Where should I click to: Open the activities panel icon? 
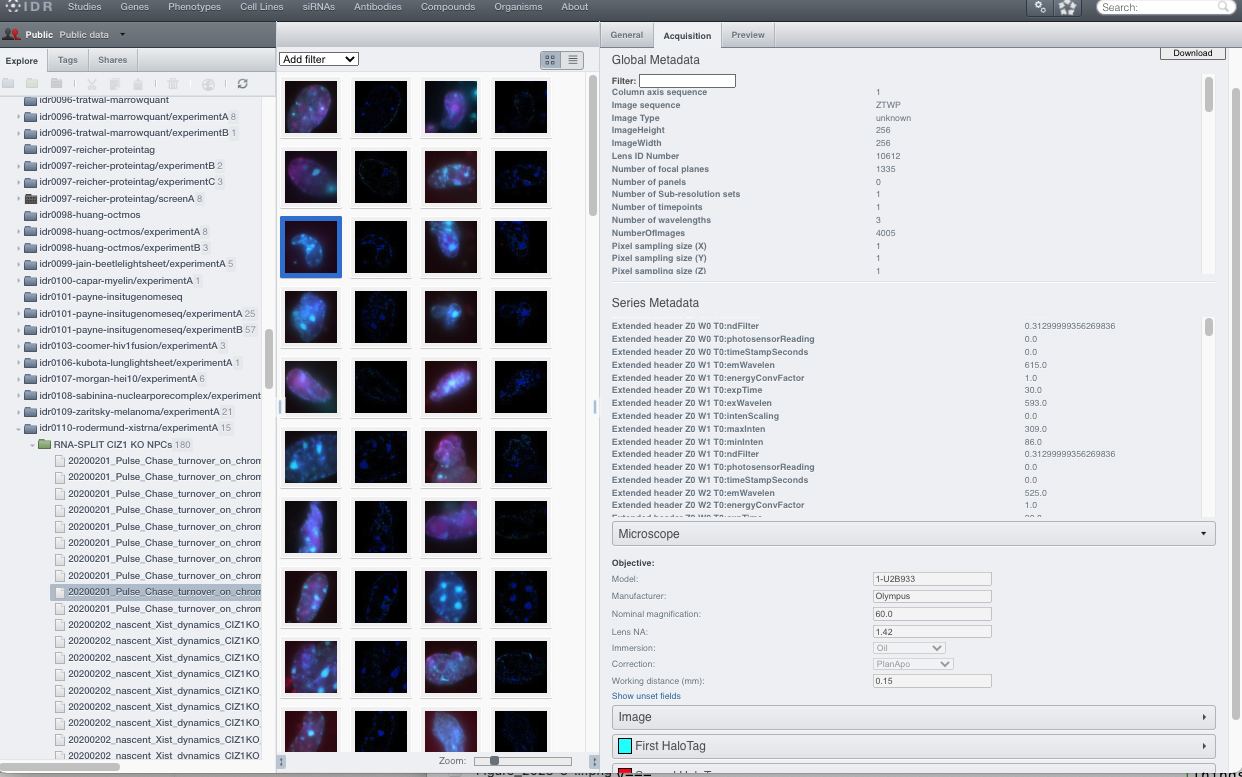point(1068,7)
